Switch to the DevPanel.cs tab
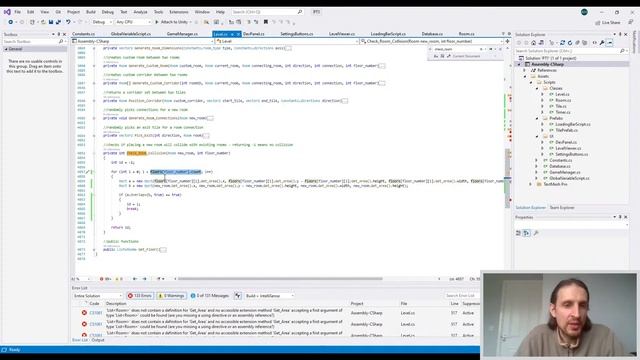This screenshot has width=640, height=360. tap(253, 34)
